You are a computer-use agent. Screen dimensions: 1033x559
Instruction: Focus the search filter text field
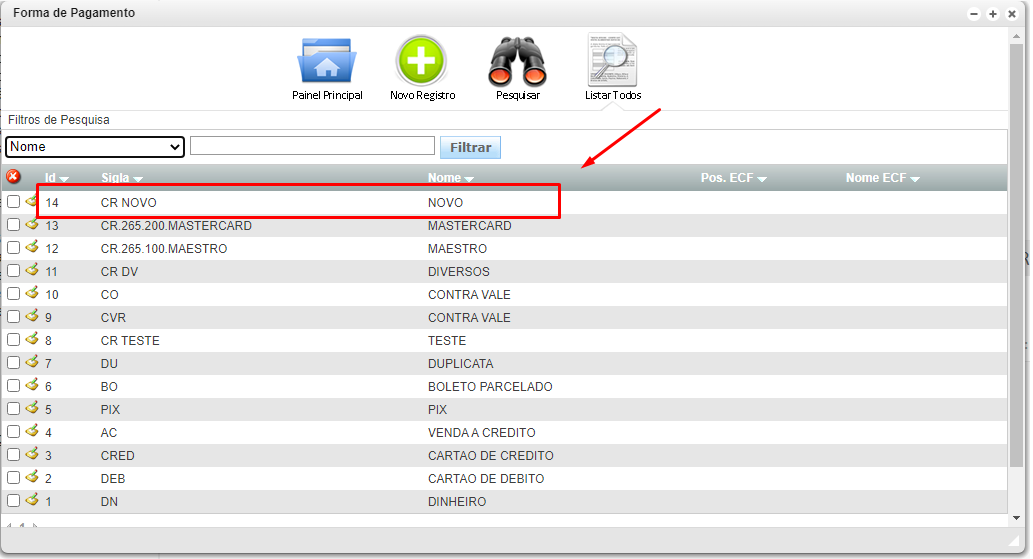[x=312, y=146]
